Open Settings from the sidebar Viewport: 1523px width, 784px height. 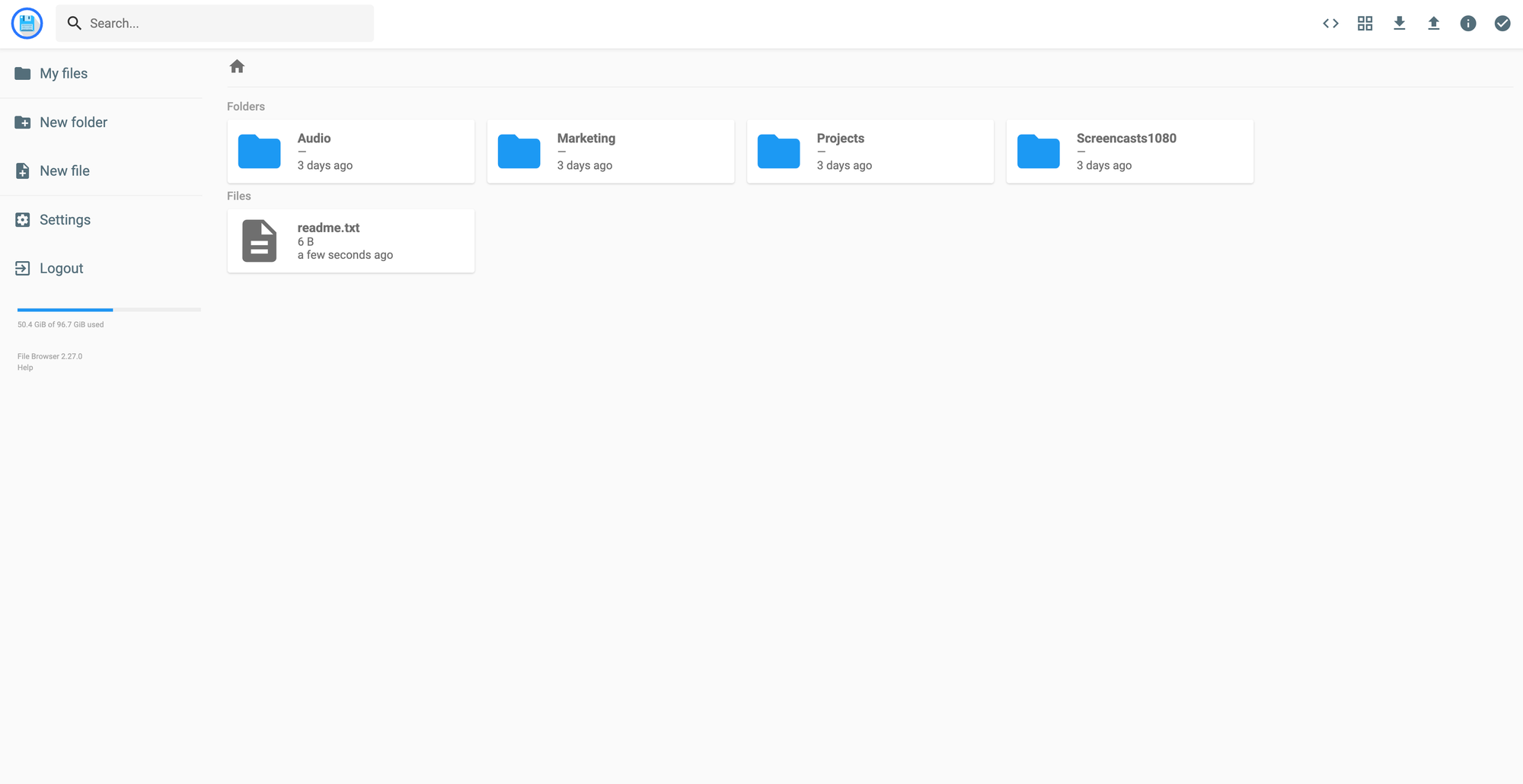[64, 219]
